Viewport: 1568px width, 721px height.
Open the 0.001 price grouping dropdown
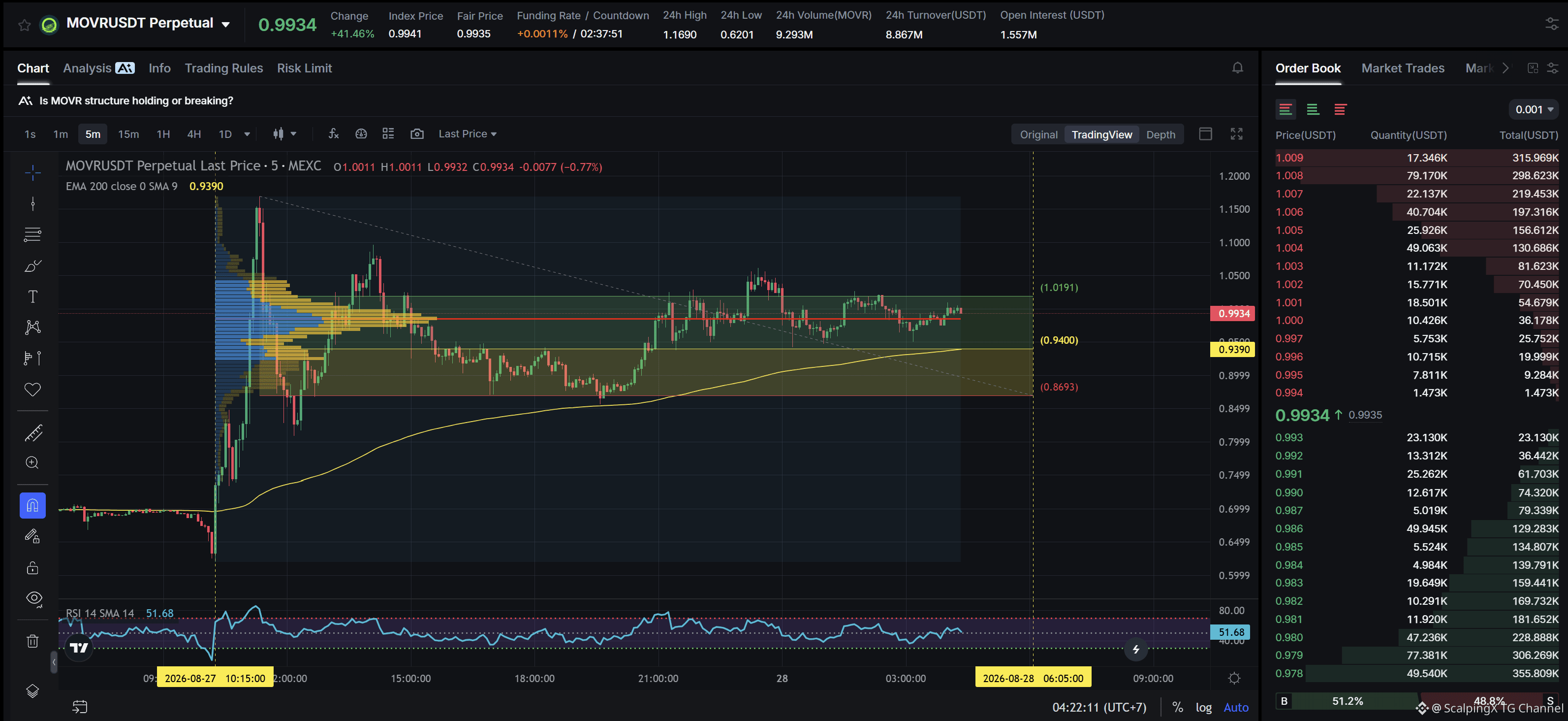click(1534, 110)
